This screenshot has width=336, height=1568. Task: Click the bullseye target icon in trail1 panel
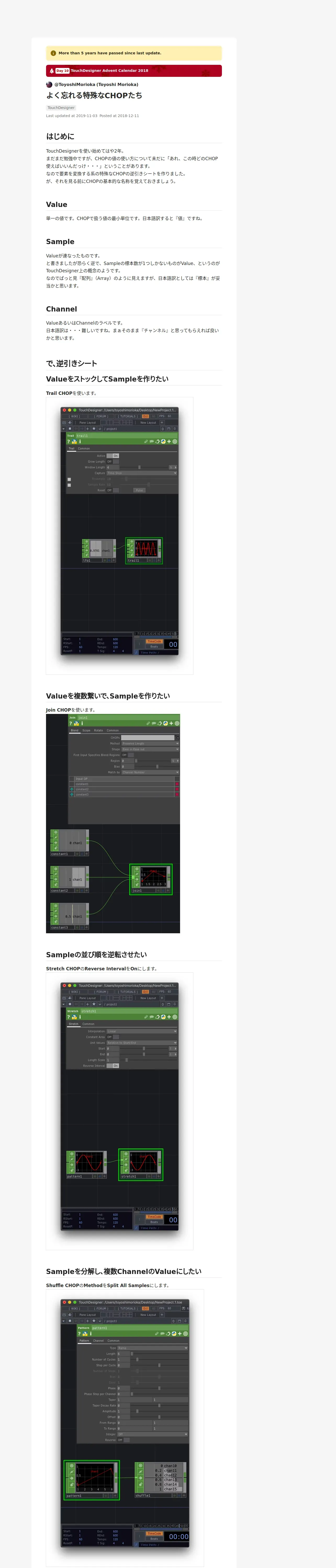tap(175, 442)
